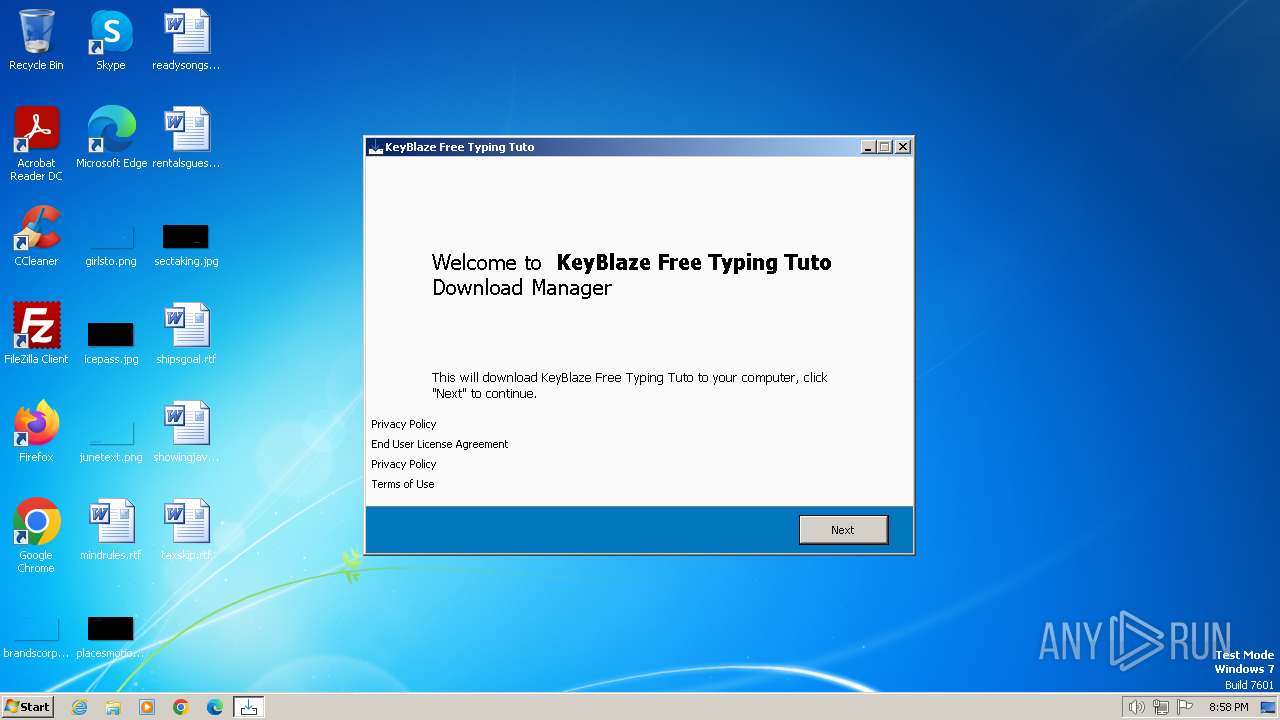
Task: Select the sectaking.jpg file icon
Action: tap(186, 245)
